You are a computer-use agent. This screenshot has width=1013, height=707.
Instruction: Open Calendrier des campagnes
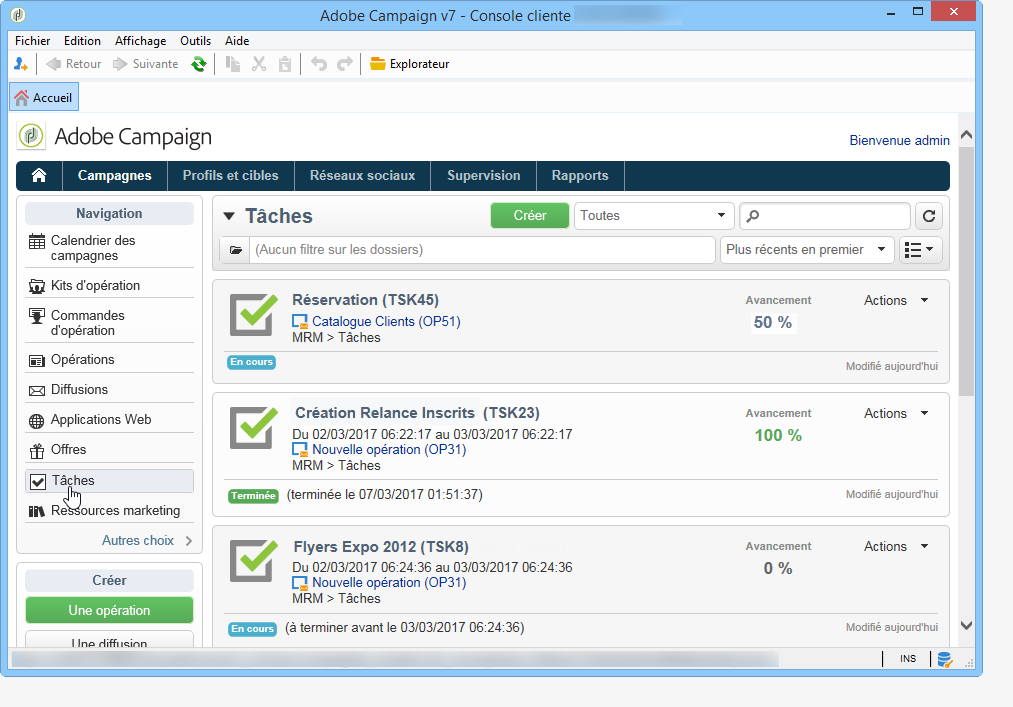109,248
